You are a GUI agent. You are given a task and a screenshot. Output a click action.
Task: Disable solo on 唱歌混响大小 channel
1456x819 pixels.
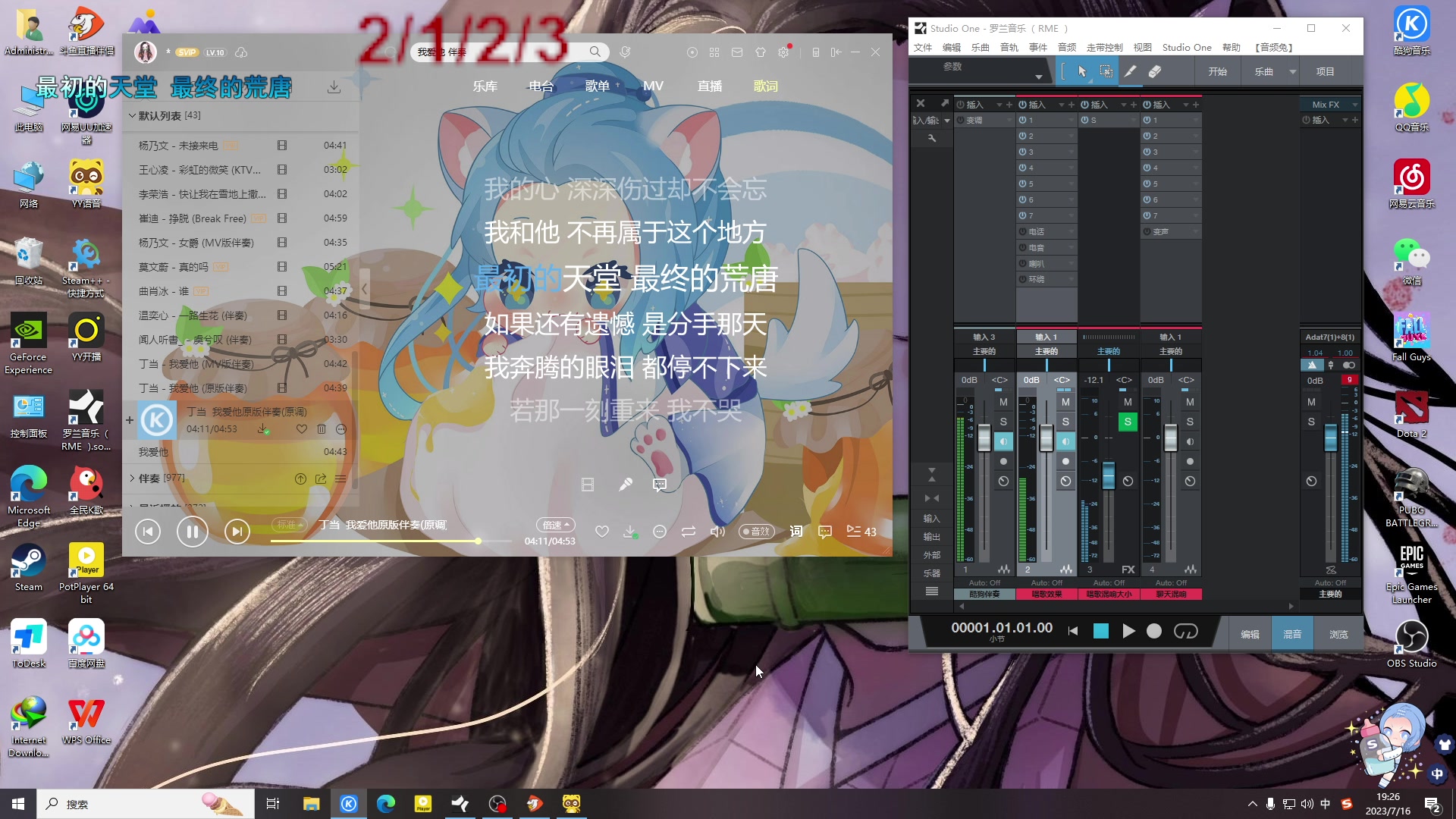1128,422
